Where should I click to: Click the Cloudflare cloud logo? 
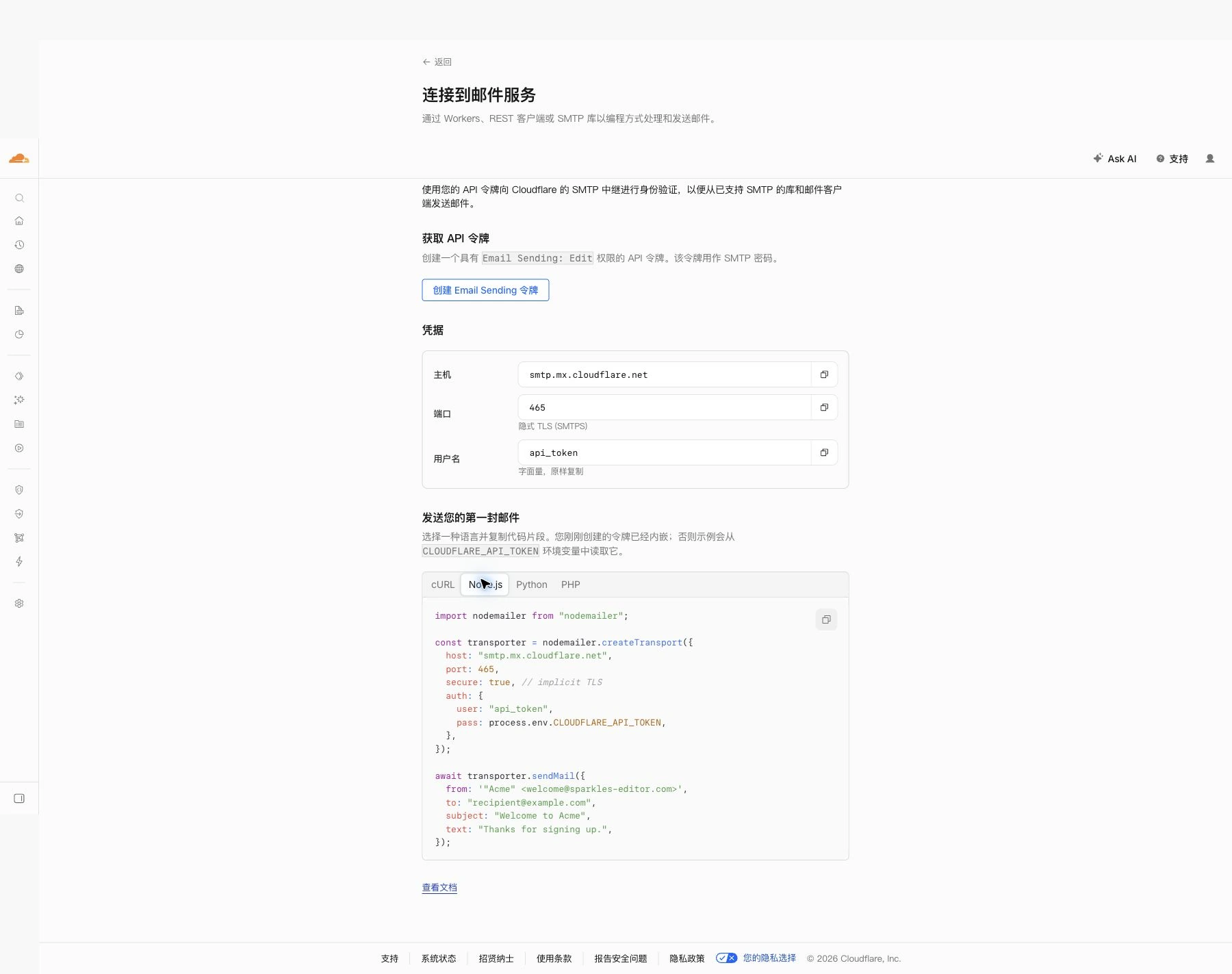pyautogui.click(x=19, y=159)
